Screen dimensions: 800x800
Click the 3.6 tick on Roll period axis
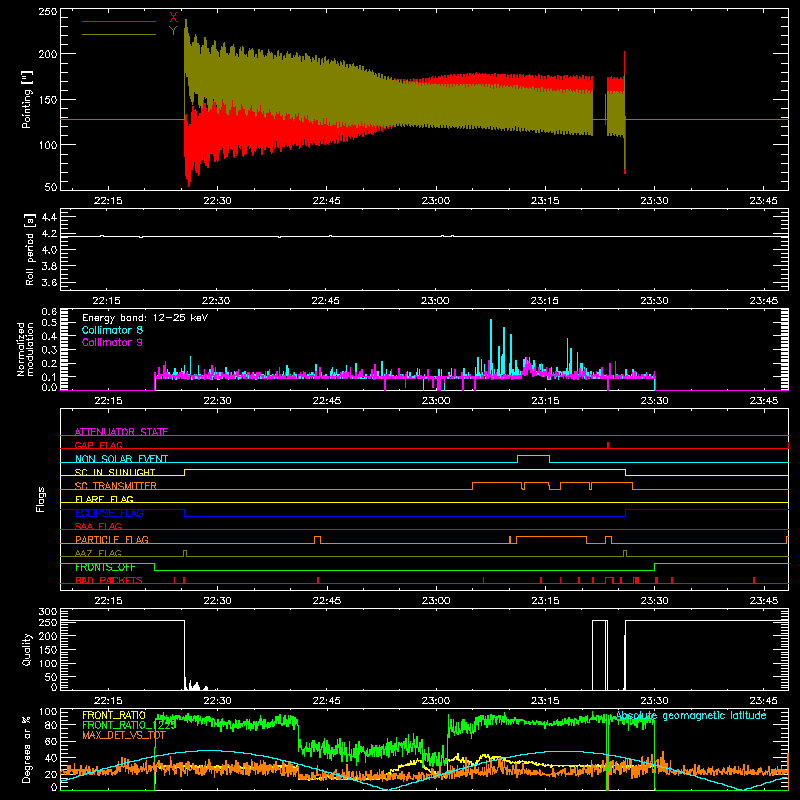pos(49,282)
